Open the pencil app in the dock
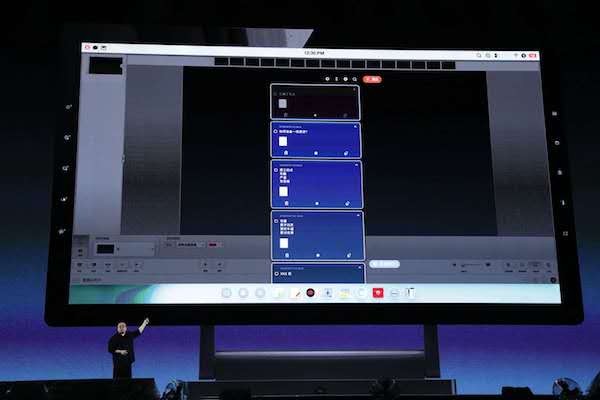 point(295,293)
